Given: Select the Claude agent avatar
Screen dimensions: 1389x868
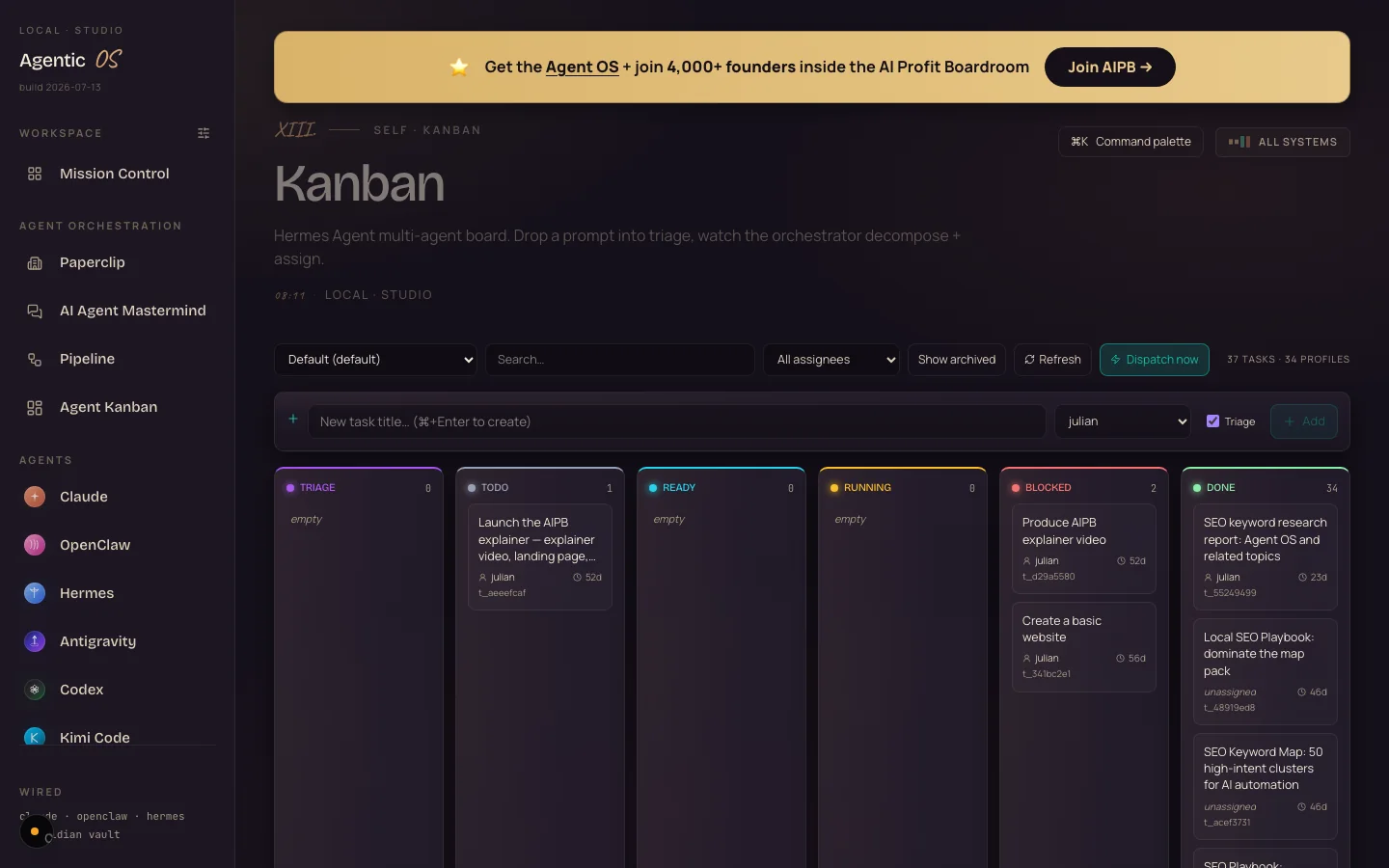Looking at the screenshot, I should tap(35, 497).
